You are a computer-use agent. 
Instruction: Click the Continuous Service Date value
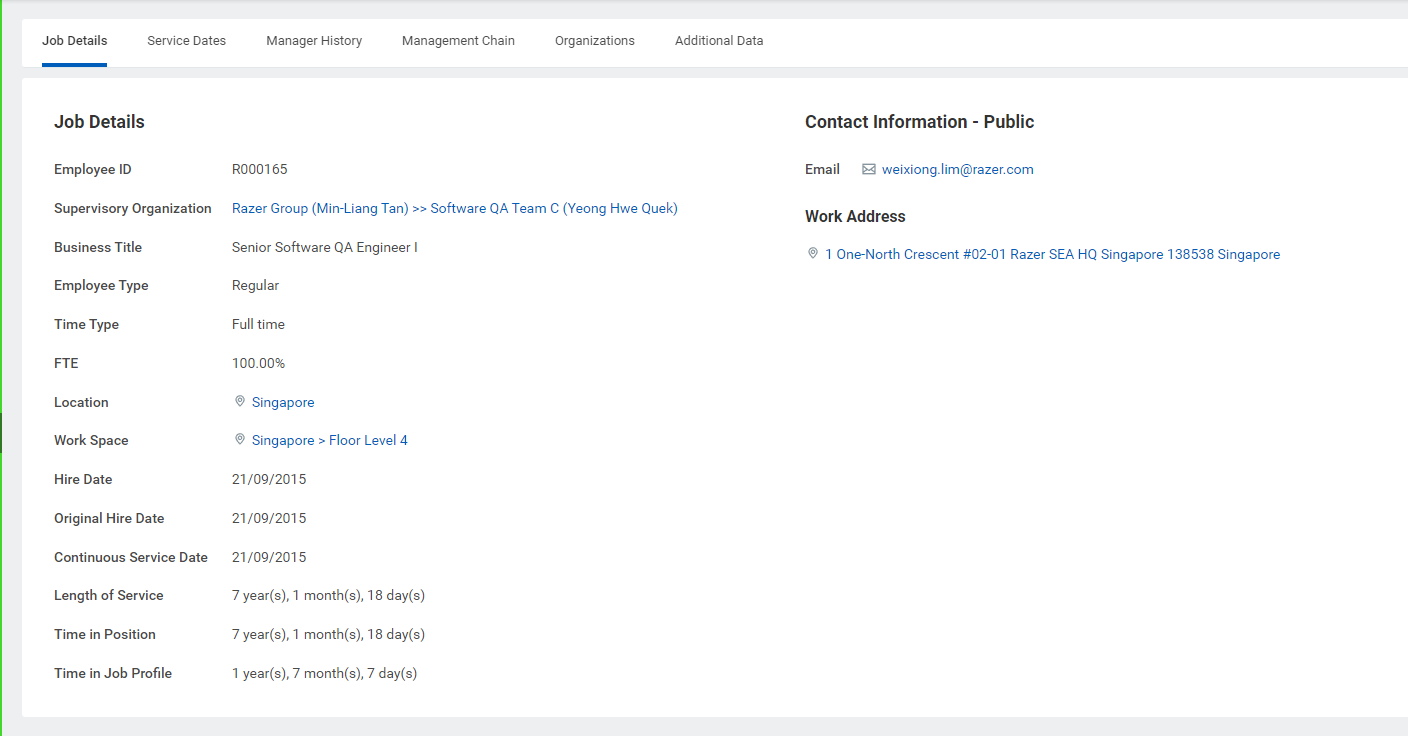pyautogui.click(x=269, y=557)
